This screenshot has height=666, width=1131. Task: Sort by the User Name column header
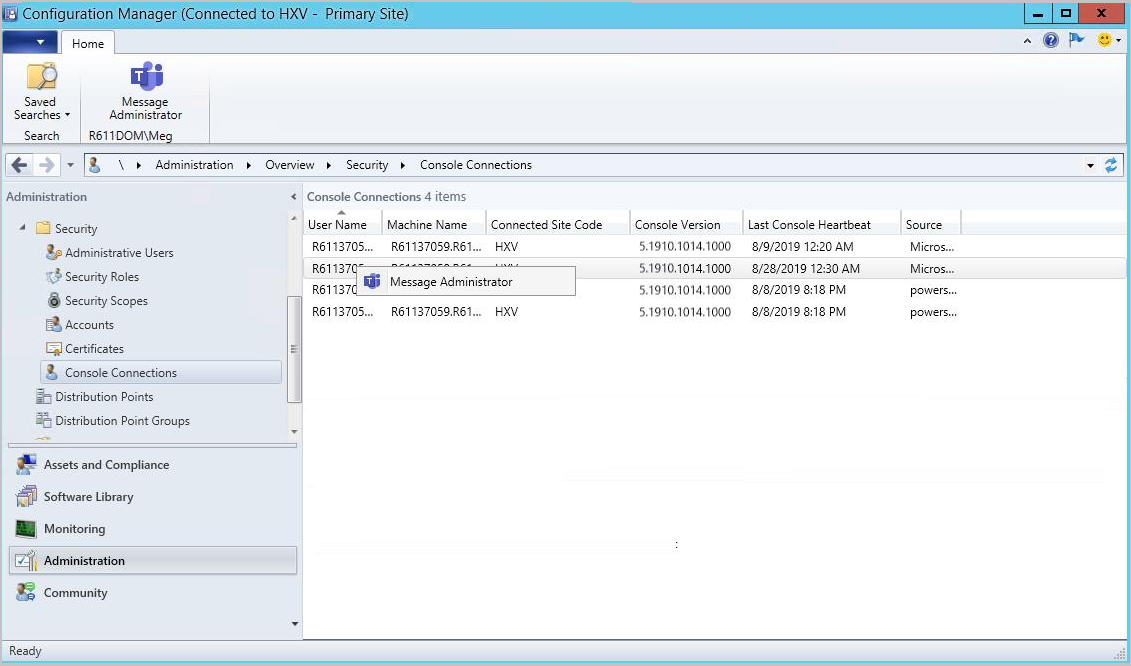tap(342, 224)
